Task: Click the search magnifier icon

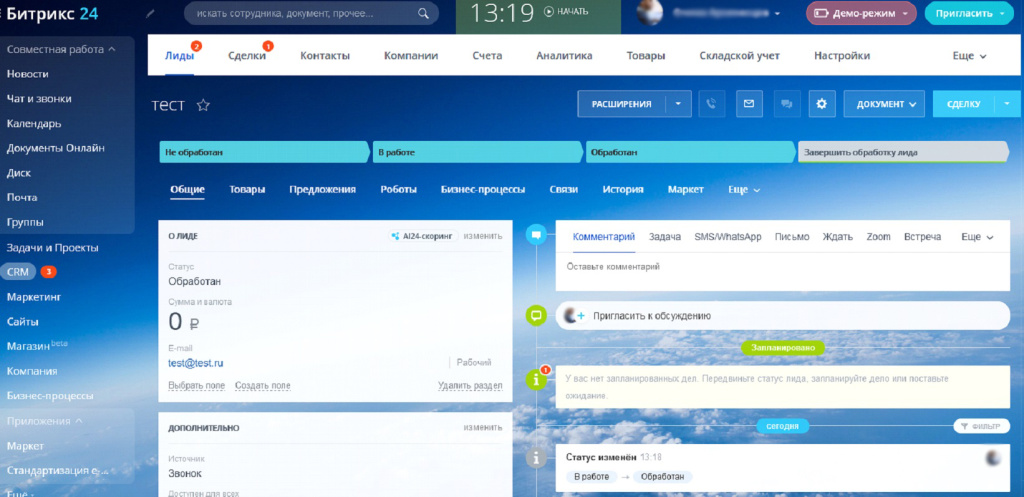Action: [x=423, y=13]
